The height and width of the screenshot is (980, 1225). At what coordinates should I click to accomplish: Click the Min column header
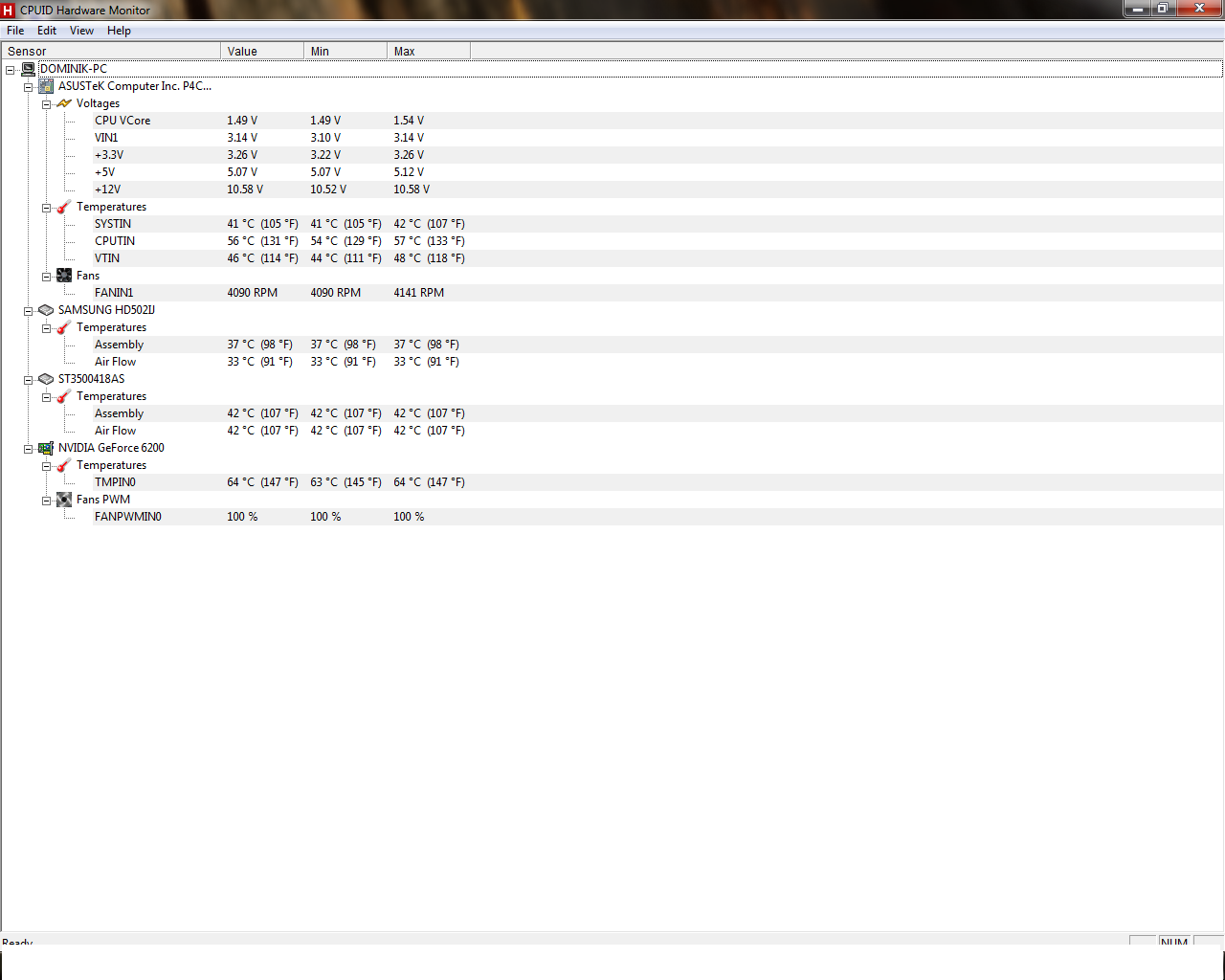[x=345, y=51]
